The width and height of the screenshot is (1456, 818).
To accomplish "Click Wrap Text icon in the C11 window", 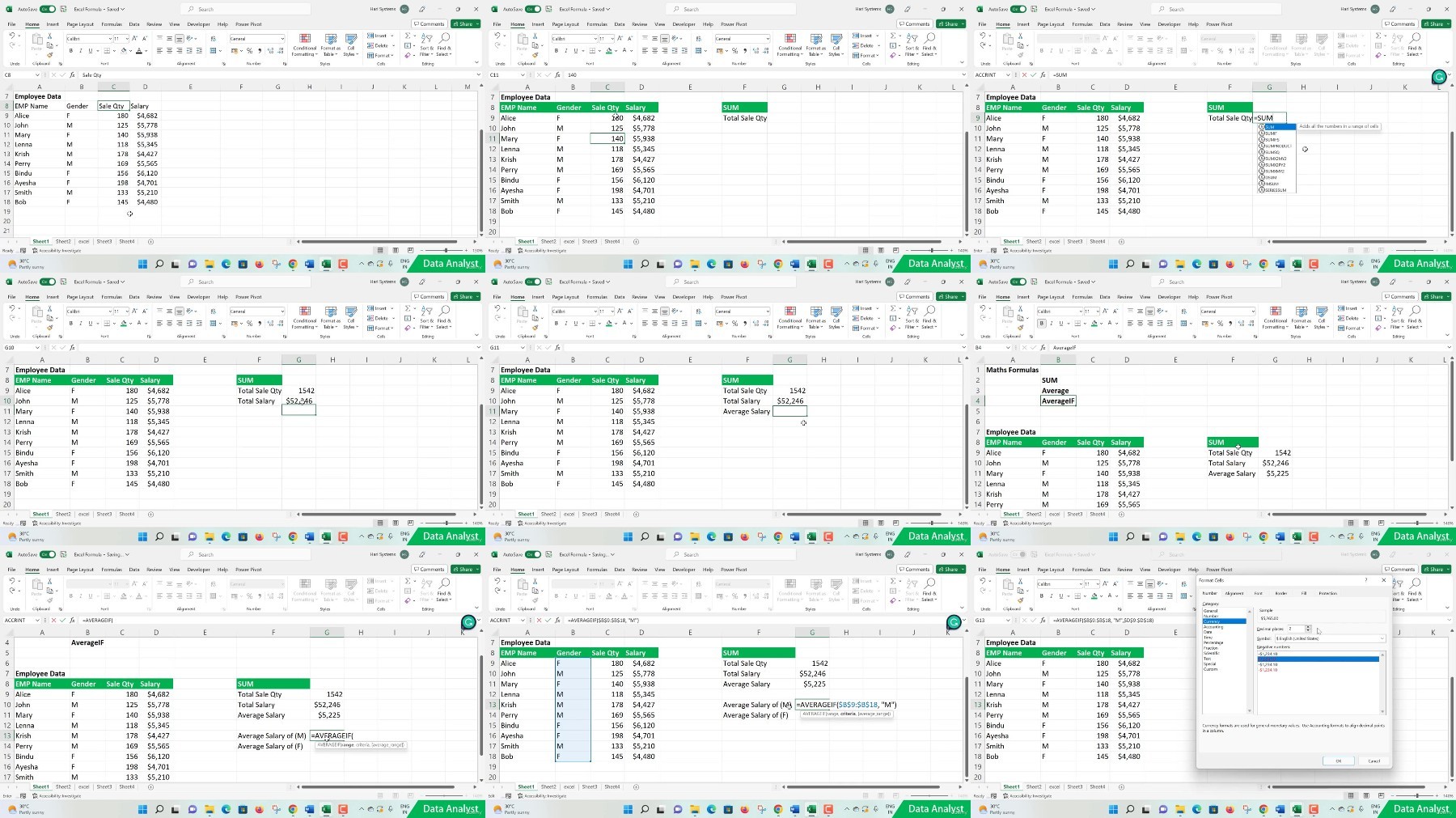I will click(x=698, y=39).
